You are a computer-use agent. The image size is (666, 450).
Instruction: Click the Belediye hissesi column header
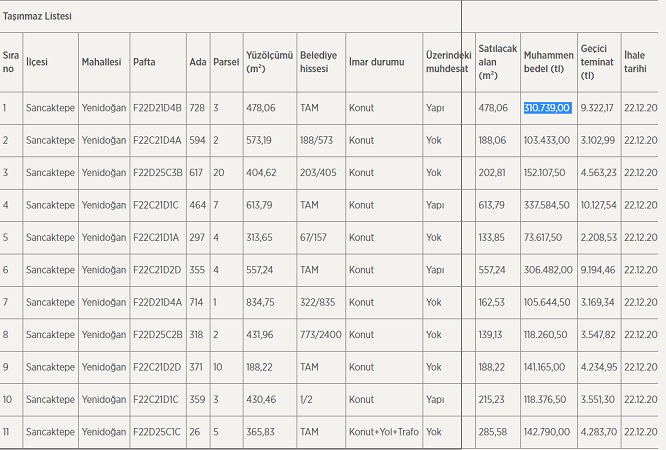click(x=318, y=62)
